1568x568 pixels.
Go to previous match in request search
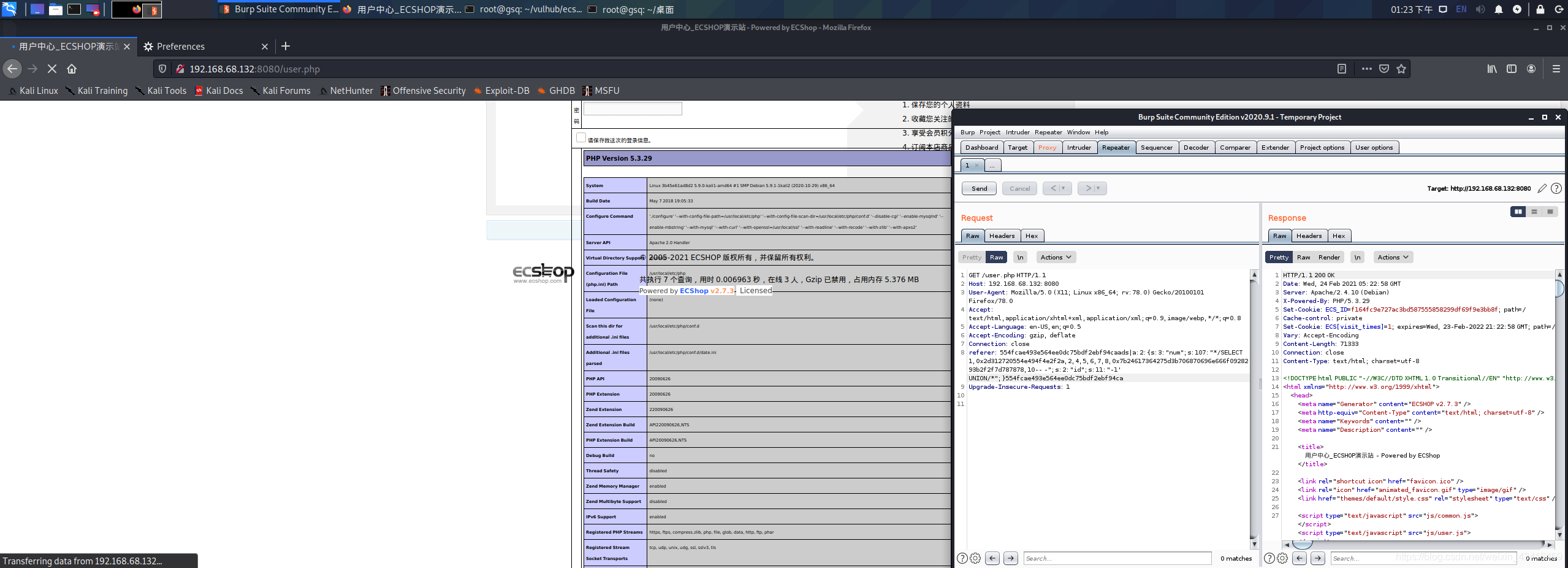tap(992, 558)
